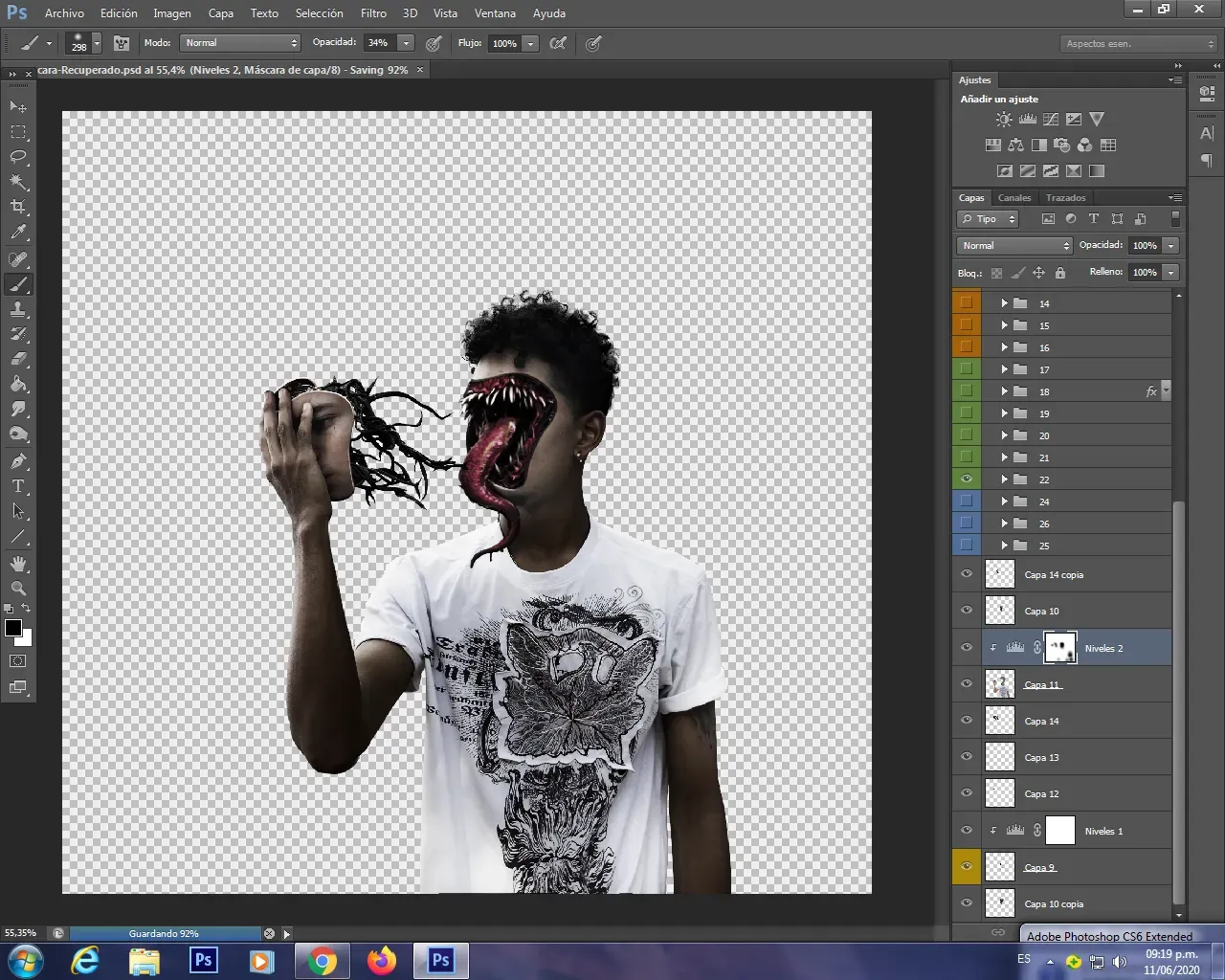
Task: Select the Magic Wand tool
Action: tap(18, 181)
